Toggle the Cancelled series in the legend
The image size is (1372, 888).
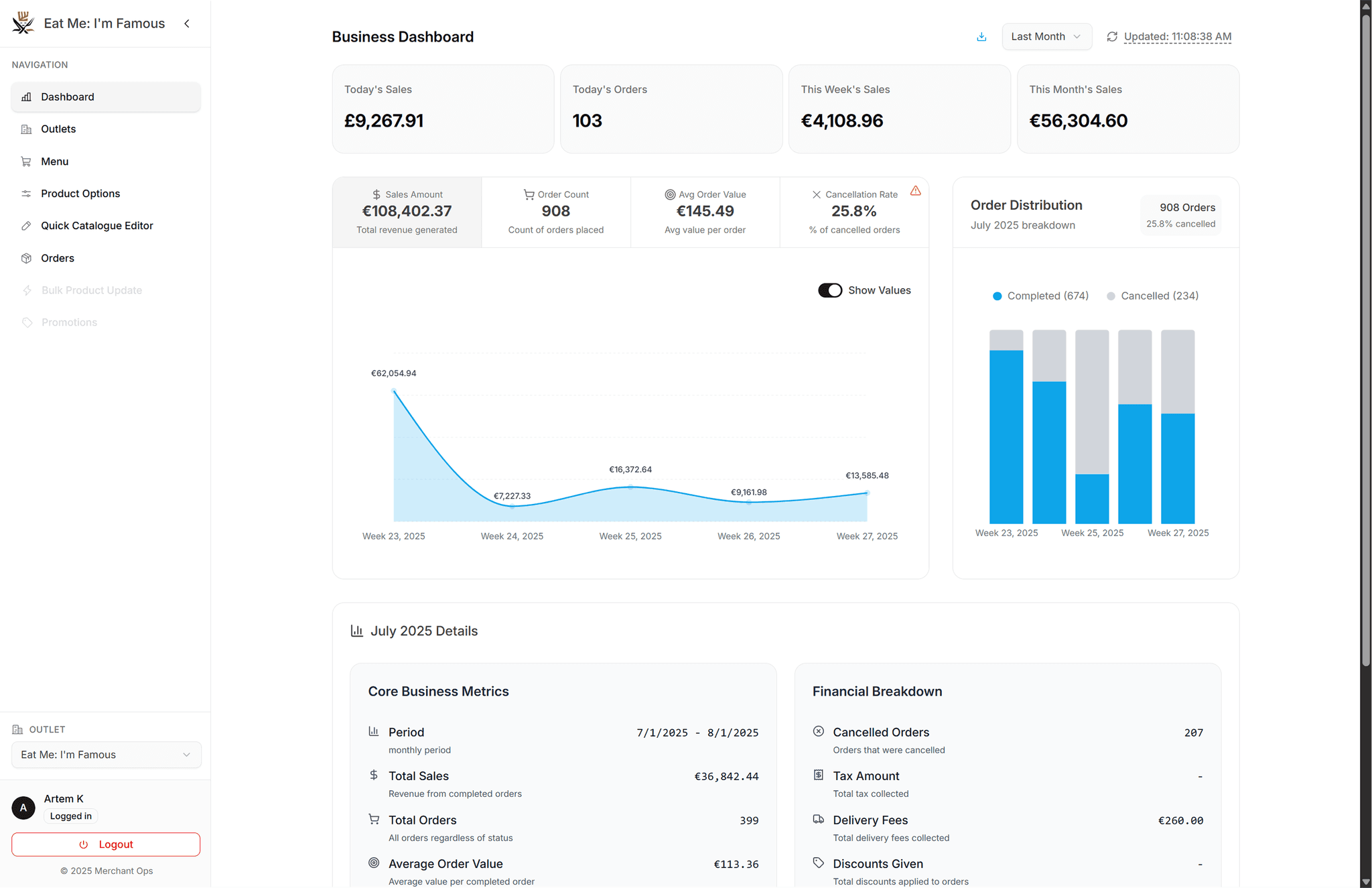click(x=1151, y=296)
